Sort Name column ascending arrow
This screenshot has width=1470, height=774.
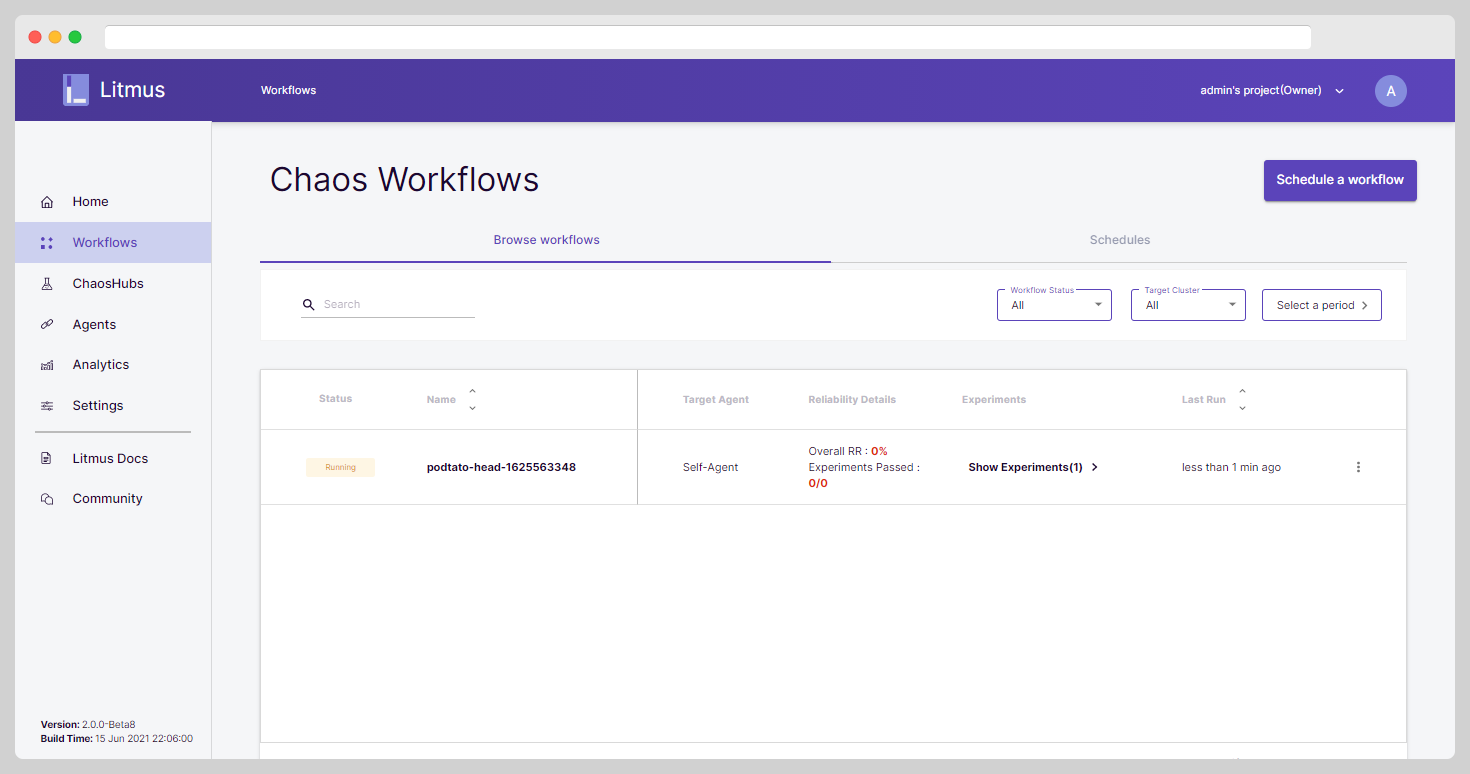472,391
